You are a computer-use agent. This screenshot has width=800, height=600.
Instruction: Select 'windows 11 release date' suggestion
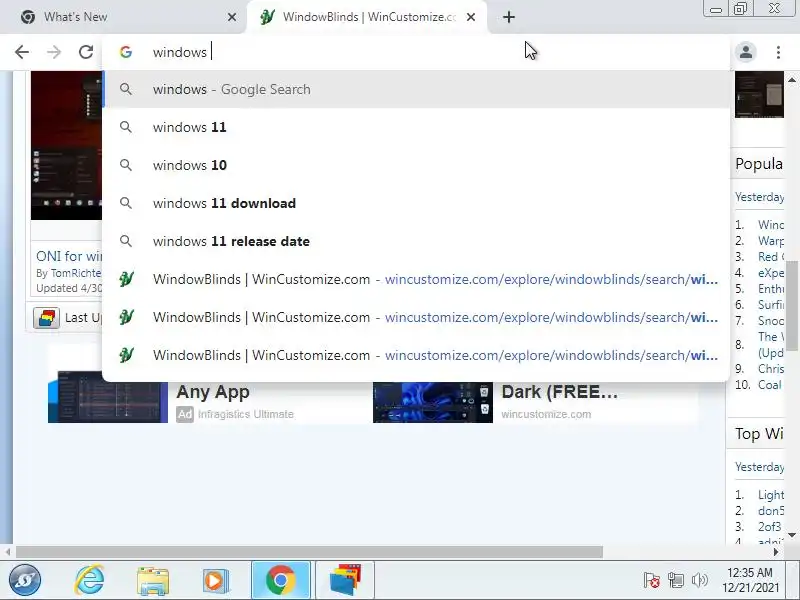(416, 241)
